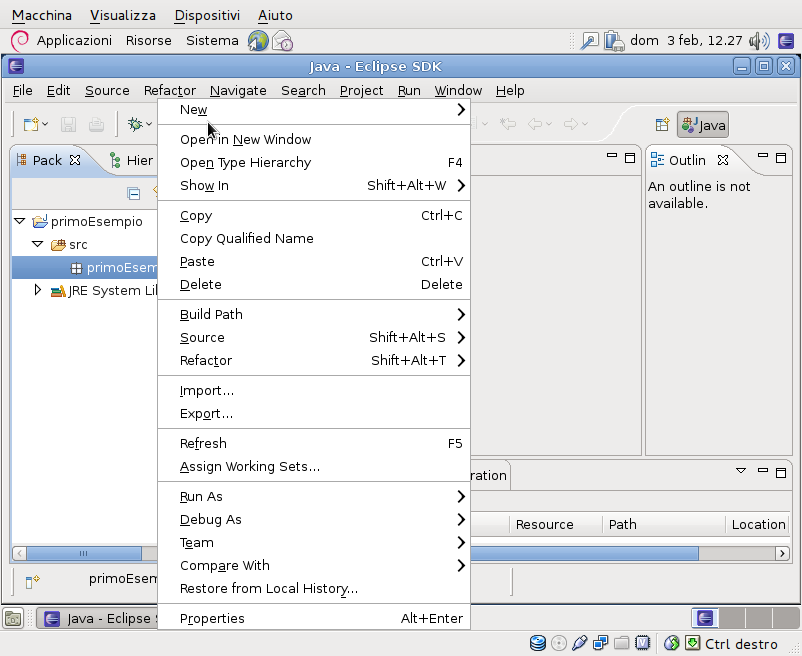
Task: Choose Restore from Local History...
Action: [314, 589]
